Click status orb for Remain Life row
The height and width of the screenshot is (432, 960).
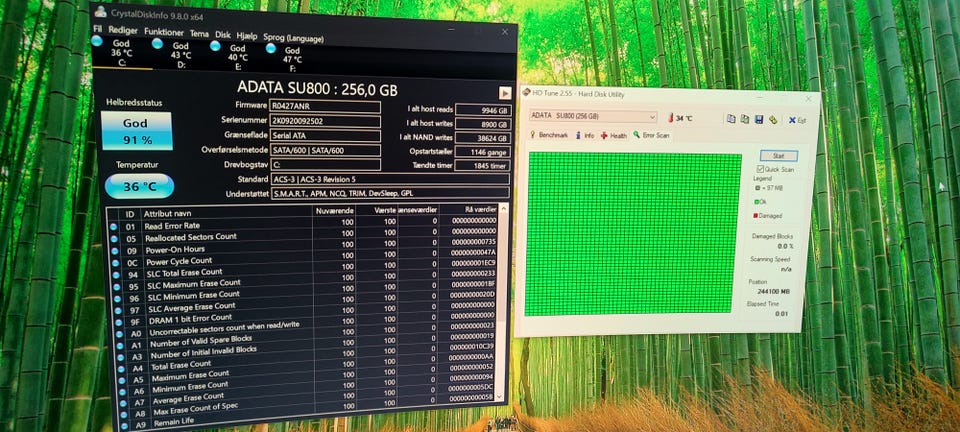pos(123,425)
